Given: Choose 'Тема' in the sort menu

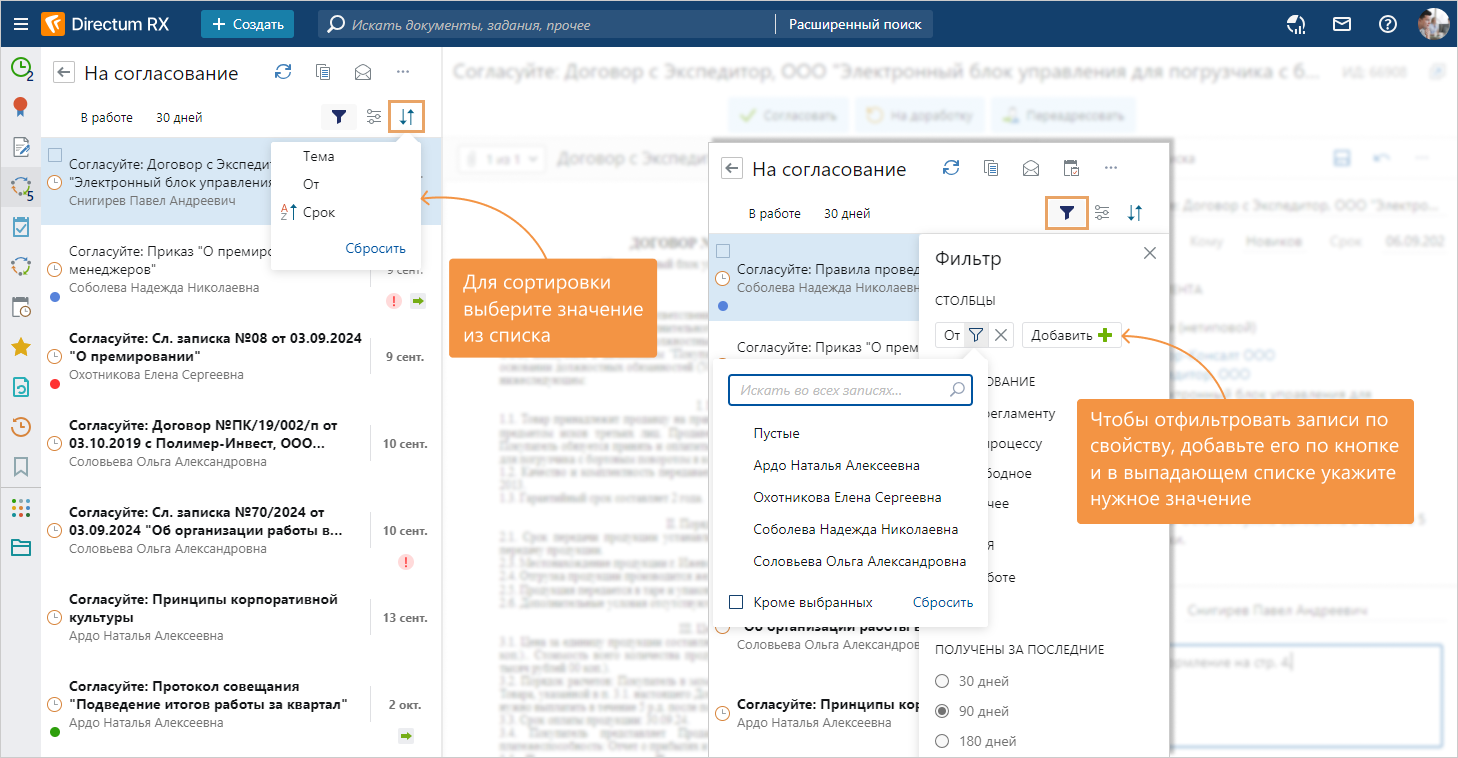Looking at the screenshot, I should (x=318, y=156).
